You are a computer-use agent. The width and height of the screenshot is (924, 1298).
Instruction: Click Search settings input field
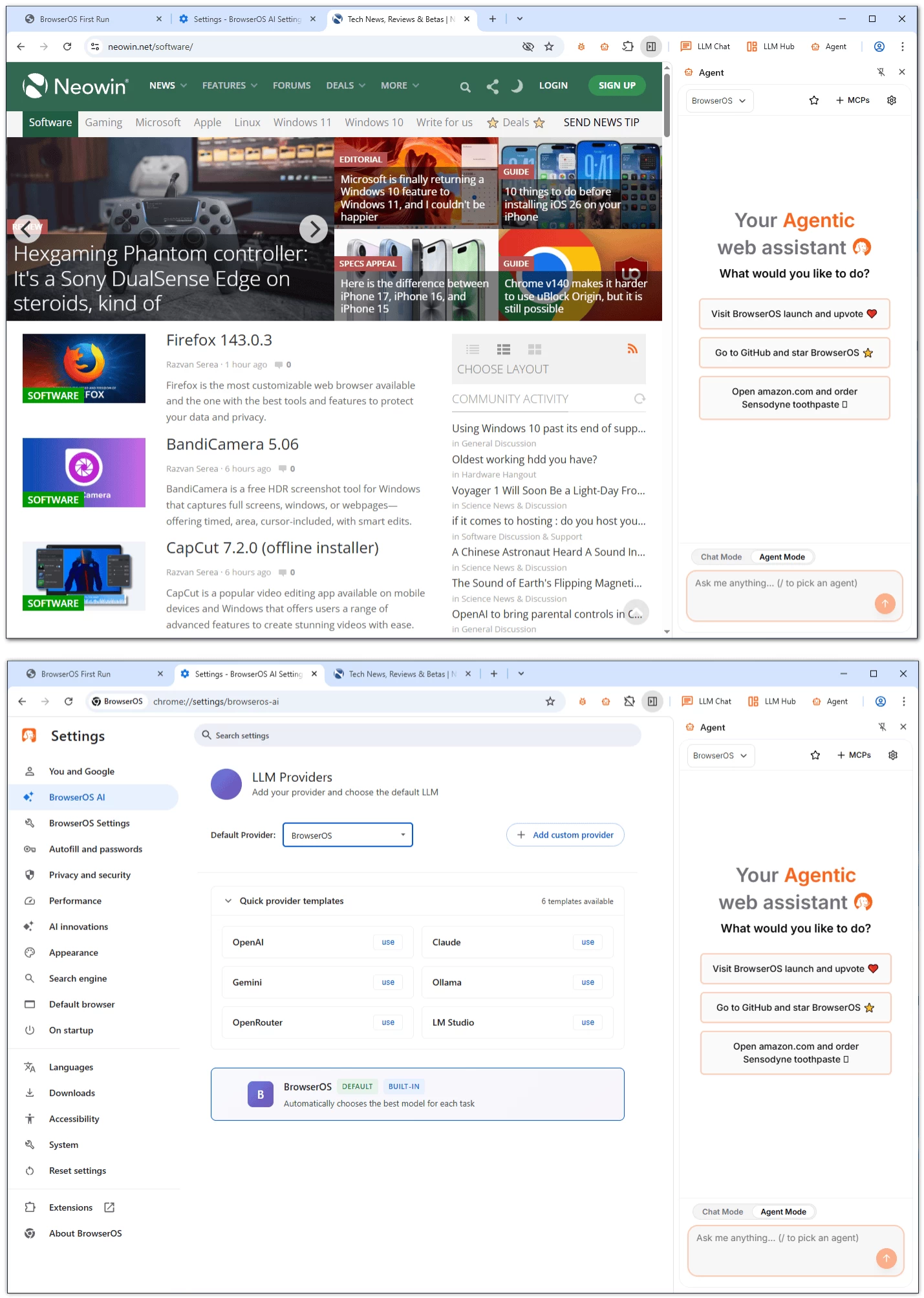coord(418,735)
